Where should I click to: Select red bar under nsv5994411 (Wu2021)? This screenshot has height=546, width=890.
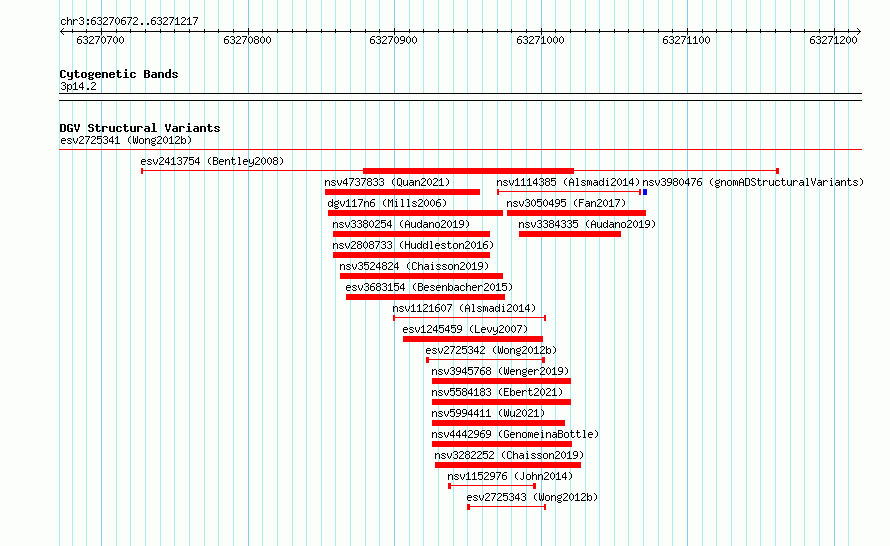pos(498,423)
